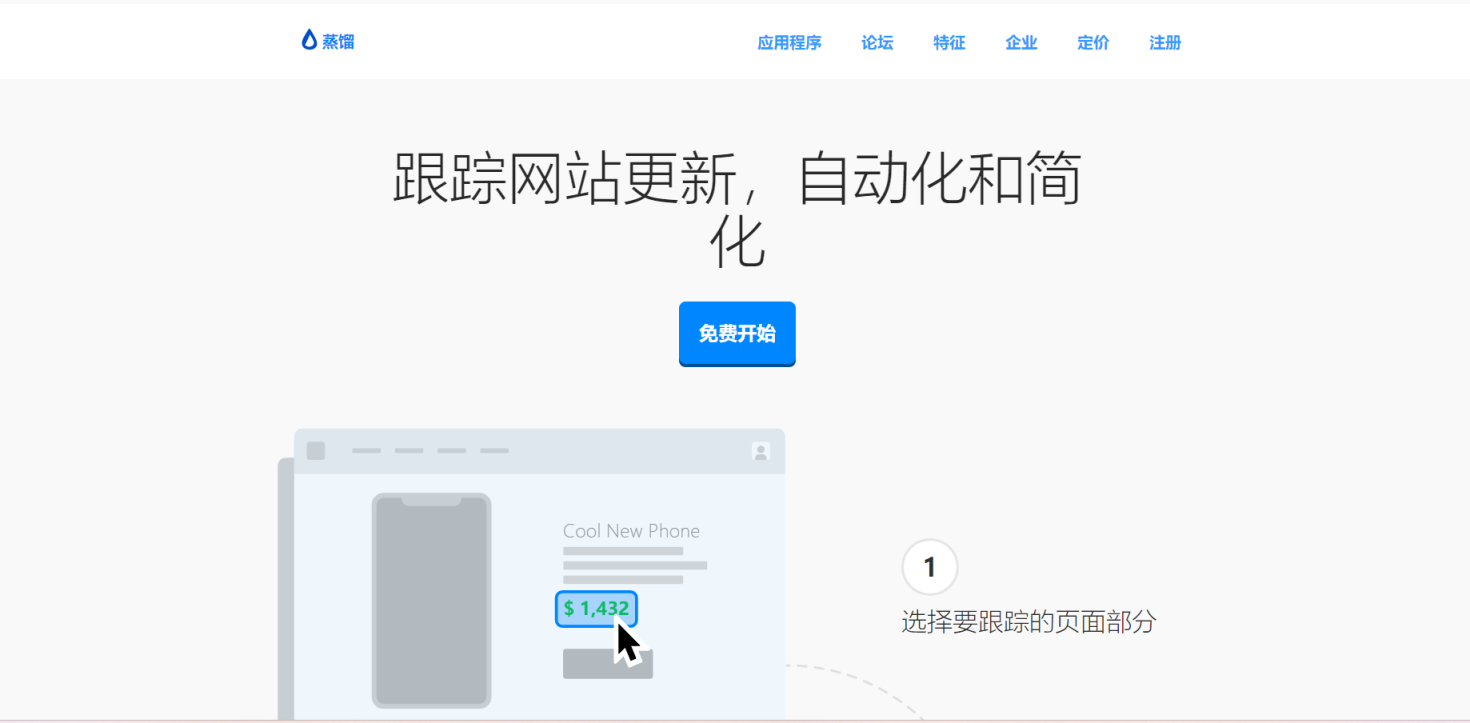Image resolution: width=1470 pixels, height=723 pixels.
Task: Click the user avatar icon in the browser mockup
Action: pos(760,450)
